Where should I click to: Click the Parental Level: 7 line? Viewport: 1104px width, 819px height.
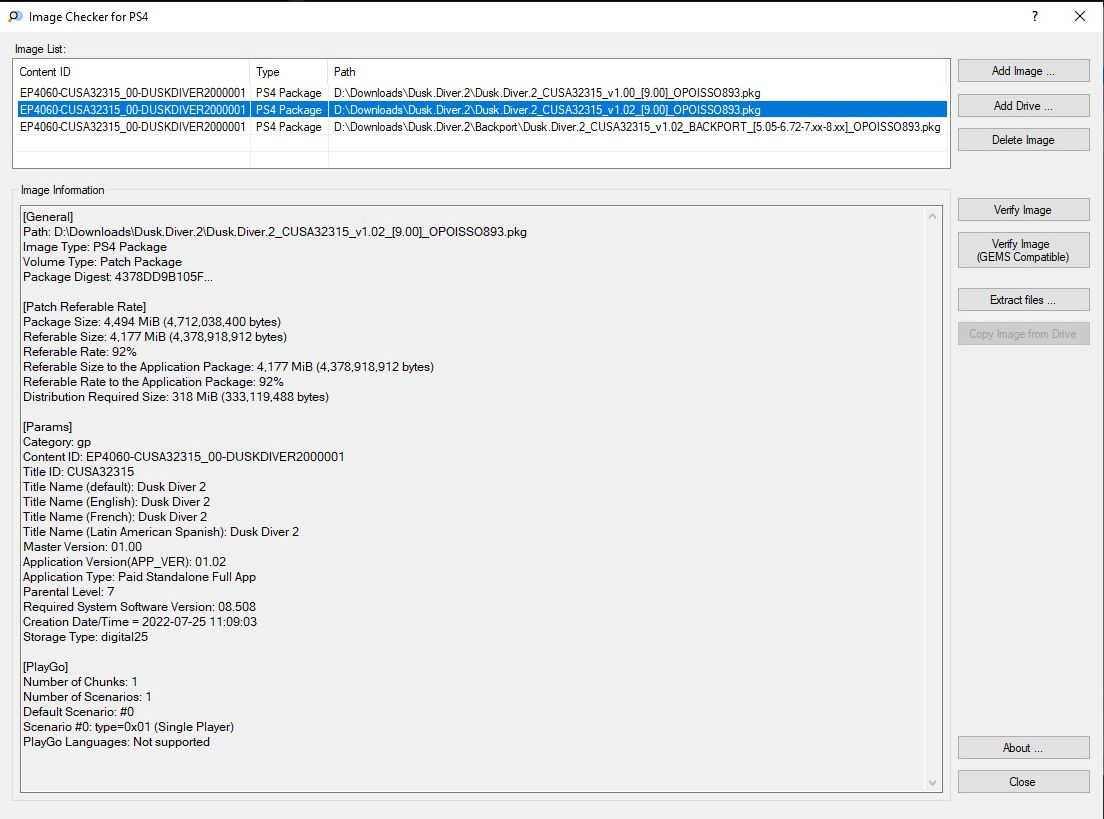click(x=68, y=592)
